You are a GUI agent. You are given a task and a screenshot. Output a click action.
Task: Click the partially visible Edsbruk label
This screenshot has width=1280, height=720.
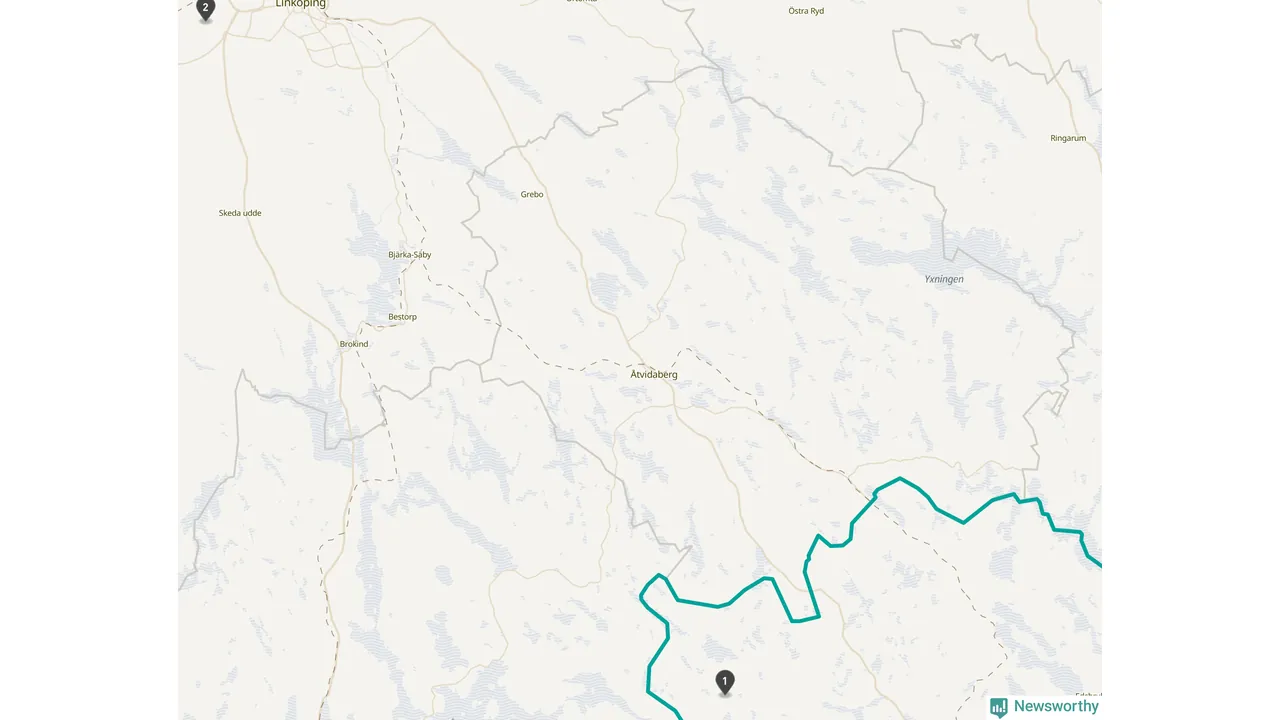point(1088,695)
